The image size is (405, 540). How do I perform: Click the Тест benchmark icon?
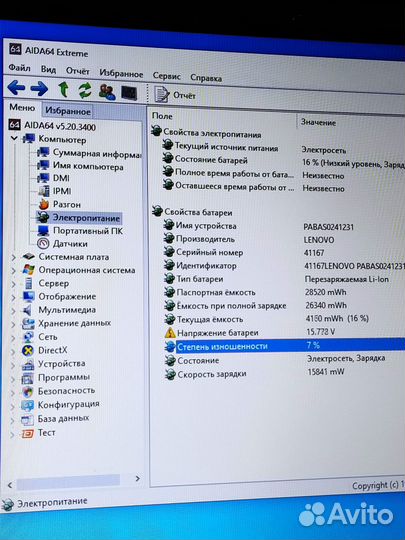27,433
